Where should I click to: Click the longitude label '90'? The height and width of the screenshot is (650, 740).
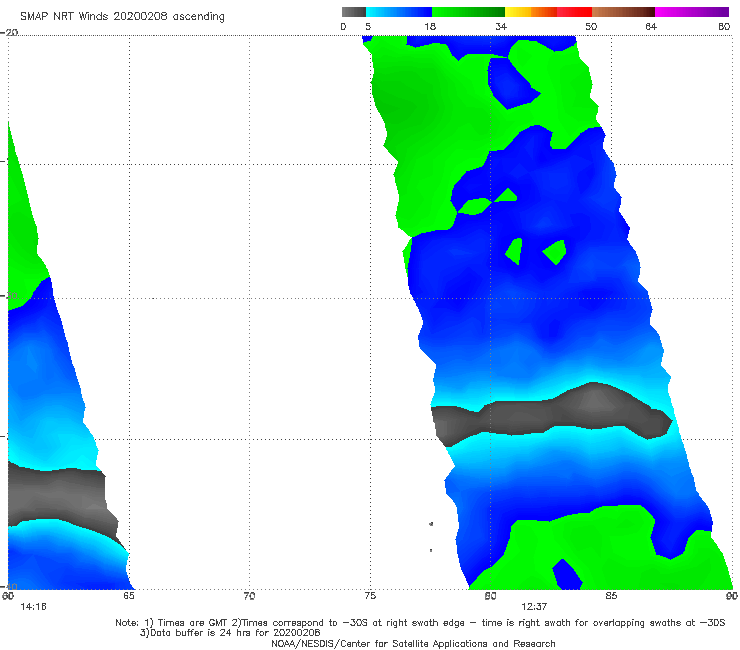click(732, 596)
